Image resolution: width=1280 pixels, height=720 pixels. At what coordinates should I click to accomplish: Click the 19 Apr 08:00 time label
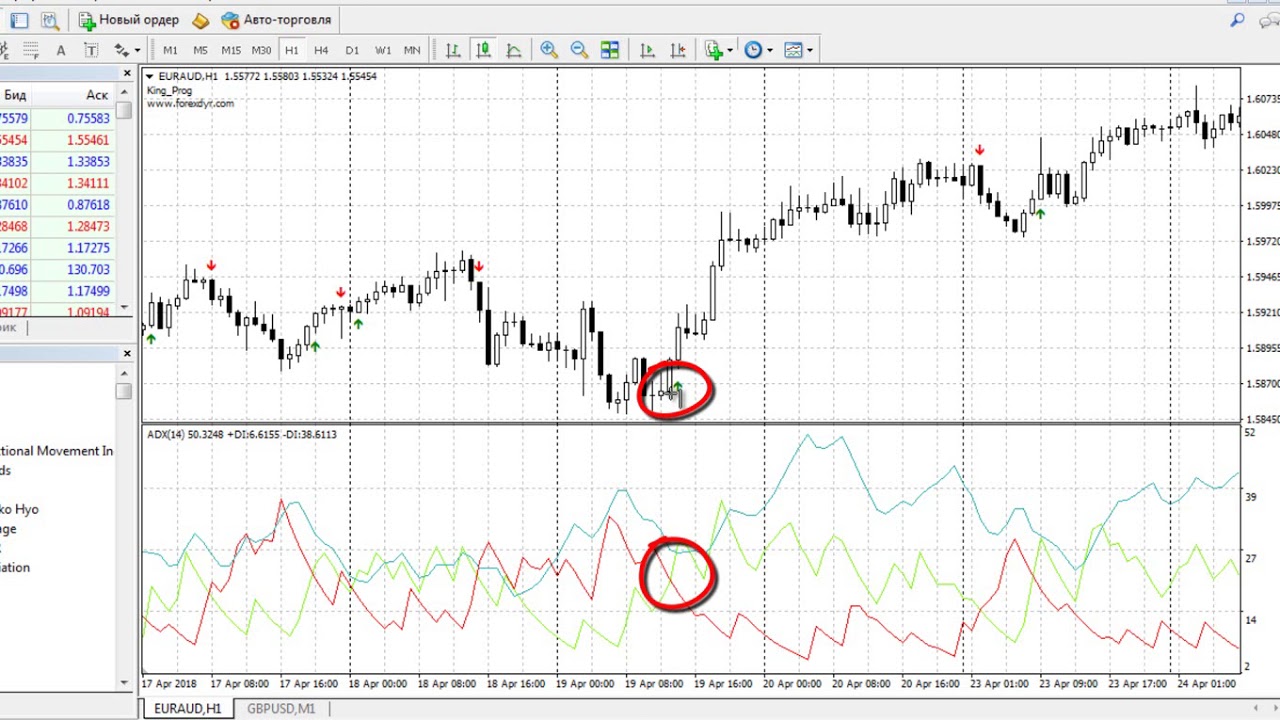pyautogui.click(x=656, y=684)
